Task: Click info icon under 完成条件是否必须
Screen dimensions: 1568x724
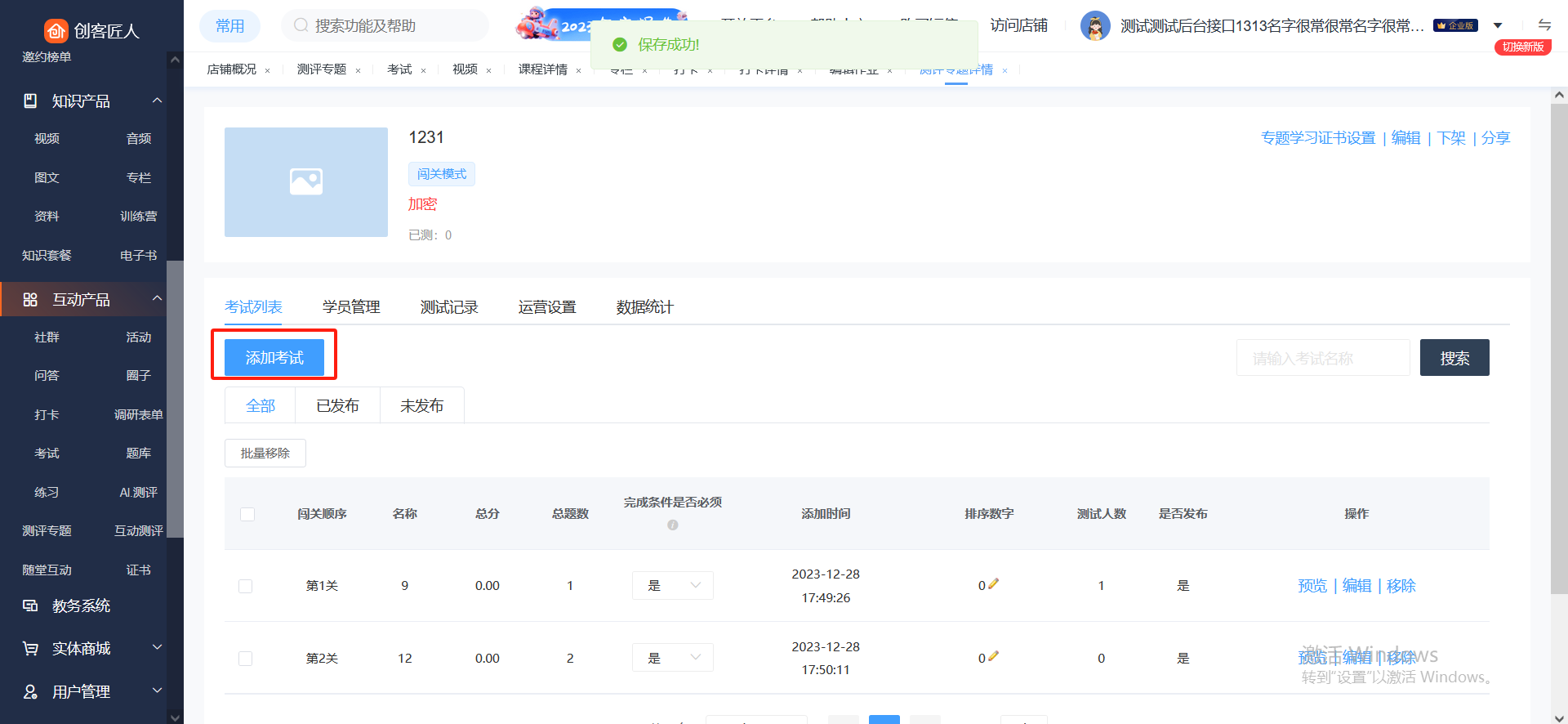Action: click(672, 525)
